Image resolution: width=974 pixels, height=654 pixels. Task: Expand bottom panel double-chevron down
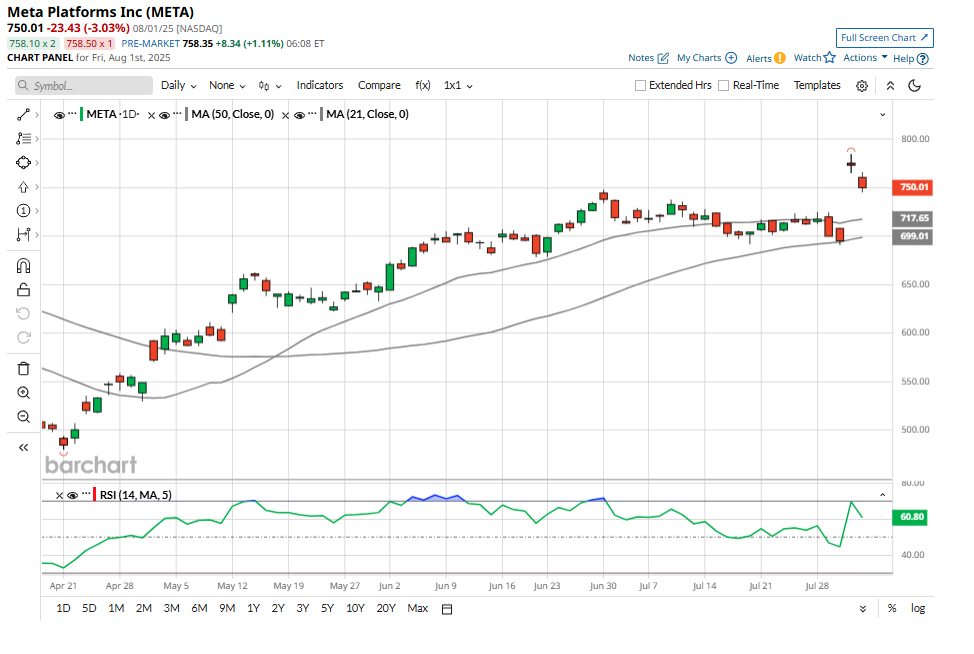(x=863, y=609)
